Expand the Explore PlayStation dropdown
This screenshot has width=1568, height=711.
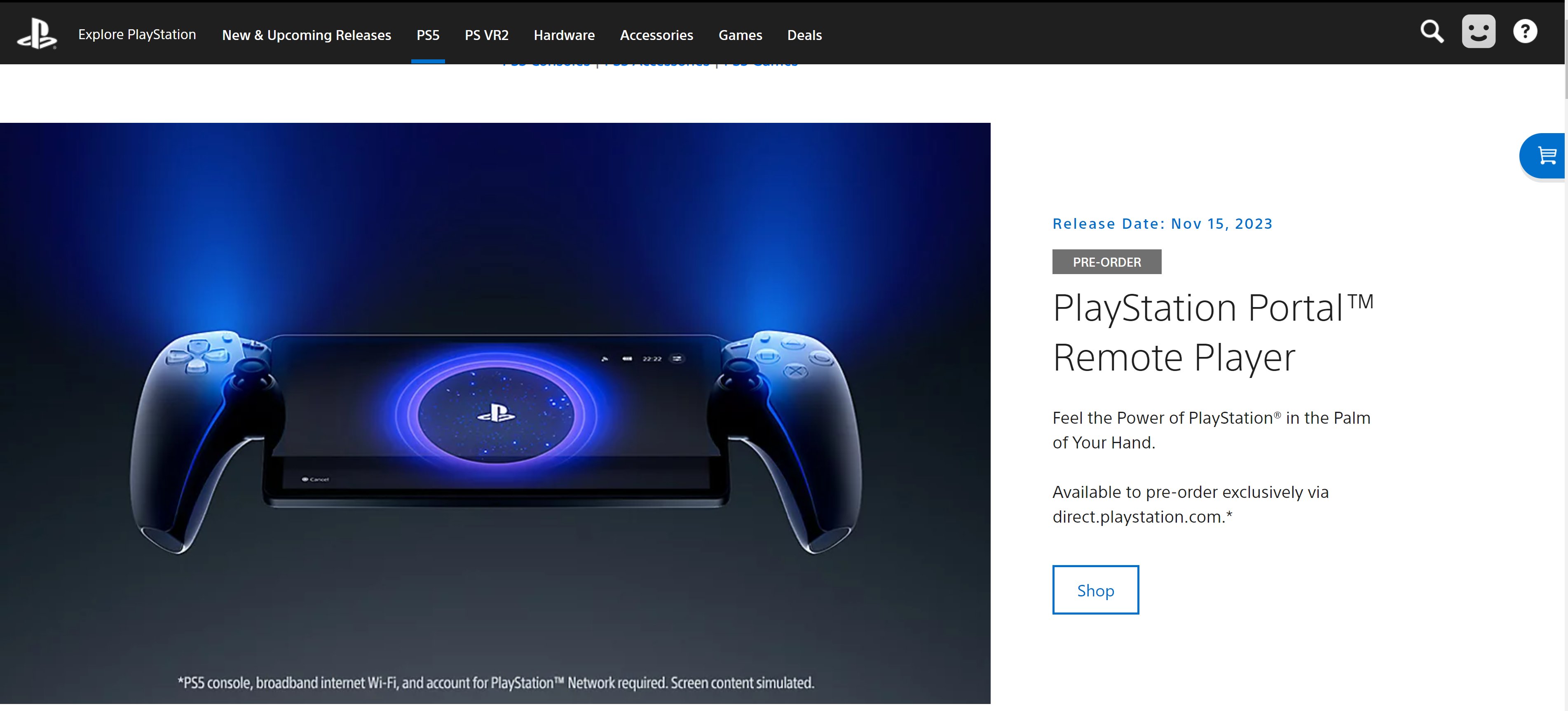coord(137,33)
